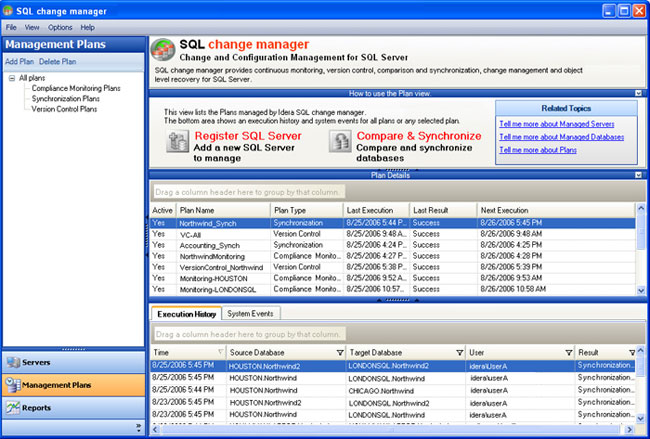Open the User column filter
The height and width of the screenshot is (439, 650).
569,353
